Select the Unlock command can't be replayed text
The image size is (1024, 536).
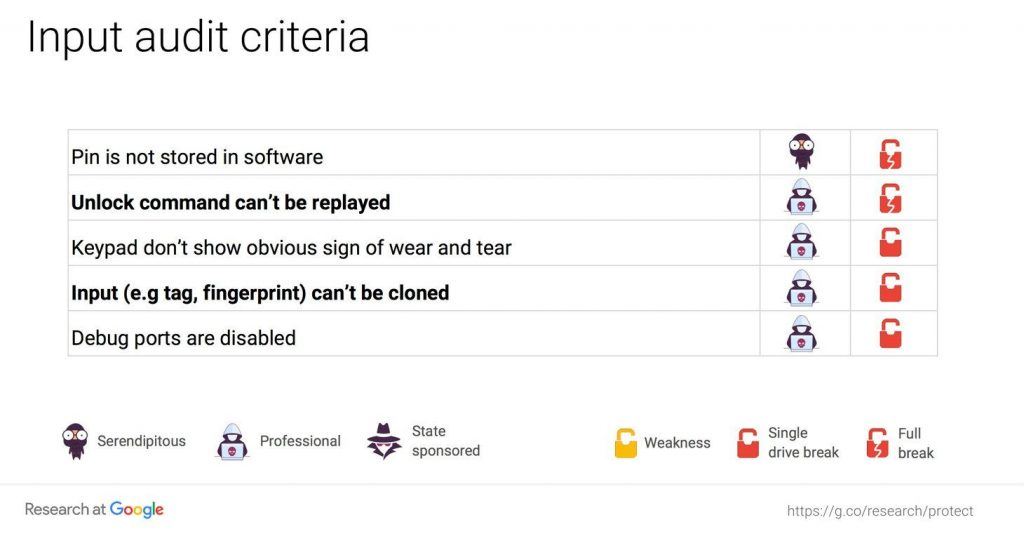coord(231,202)
